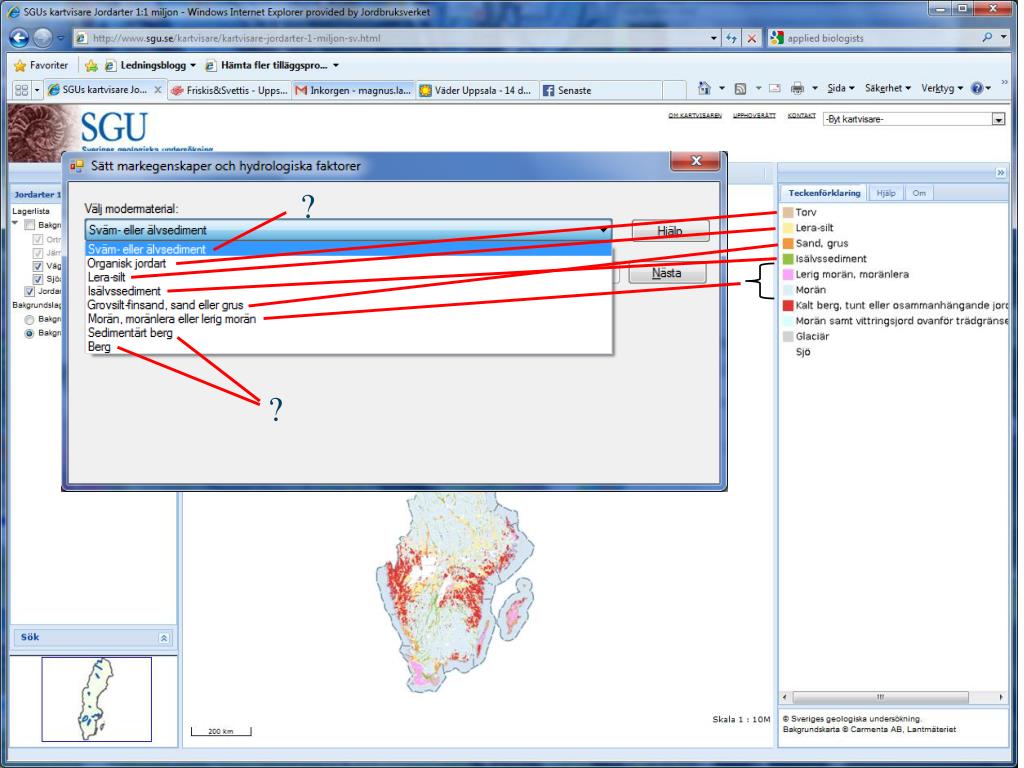Viewport: 1024px width, 768px height.
Task: Open the Kontakt link
Action: point(801,116)
